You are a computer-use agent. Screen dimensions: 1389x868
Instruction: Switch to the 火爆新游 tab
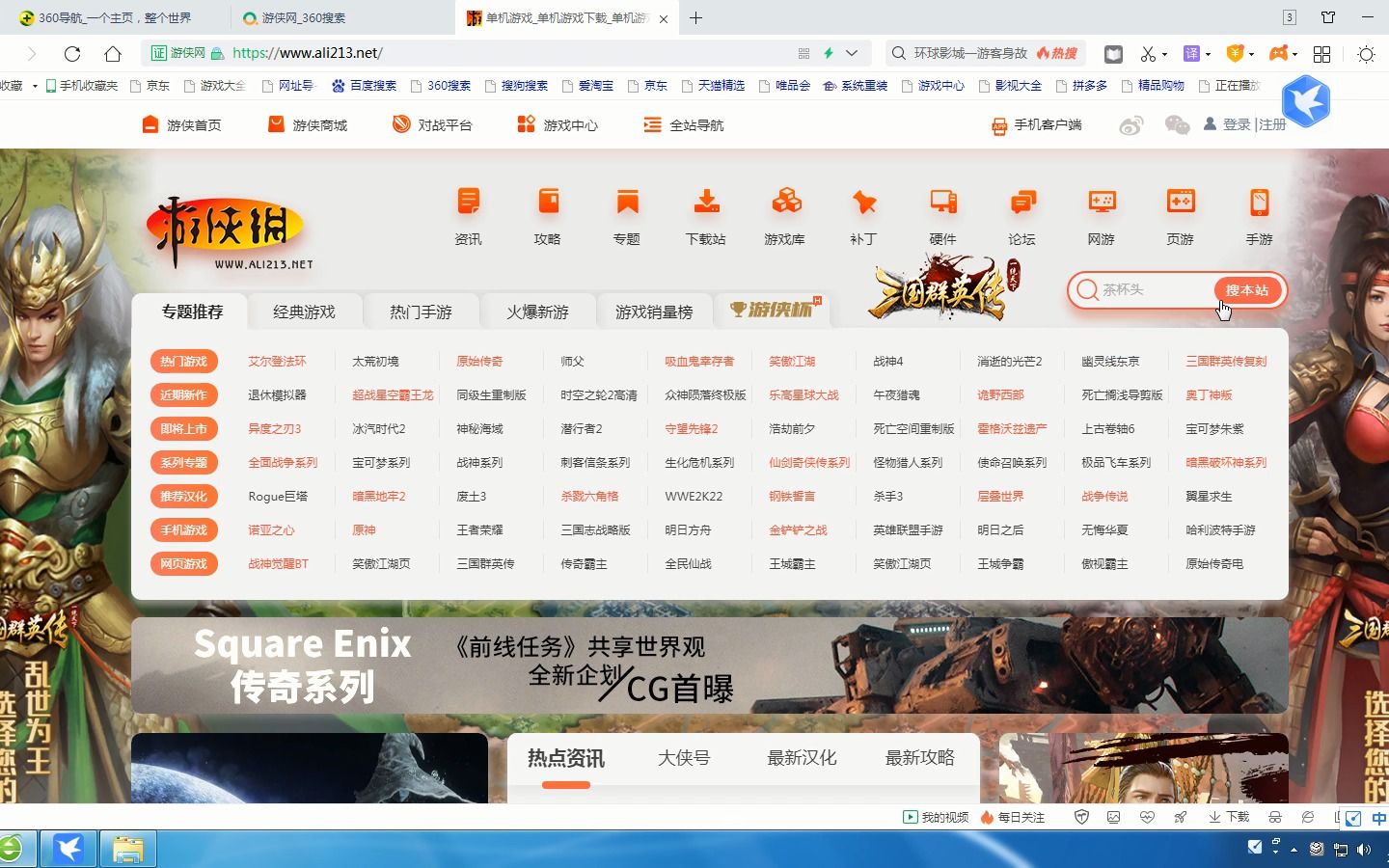click(538, 312)
